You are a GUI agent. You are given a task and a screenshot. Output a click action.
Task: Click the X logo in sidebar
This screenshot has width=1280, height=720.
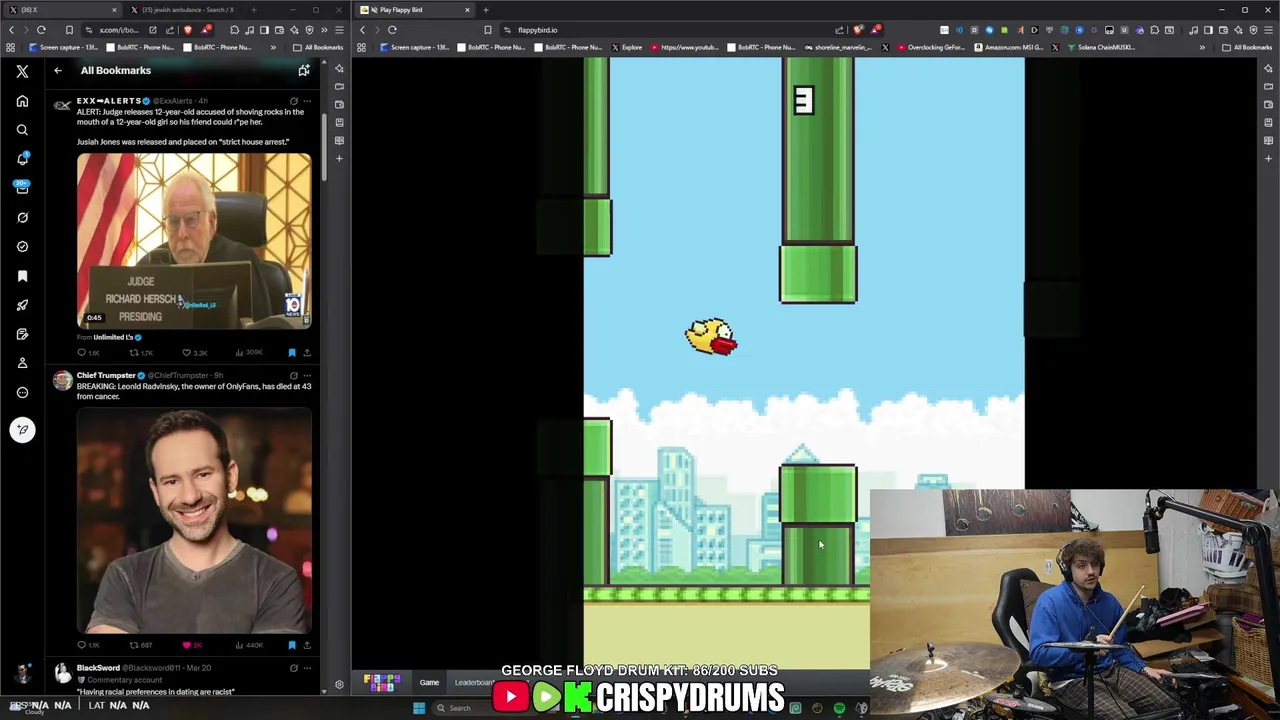click(22, 71)
